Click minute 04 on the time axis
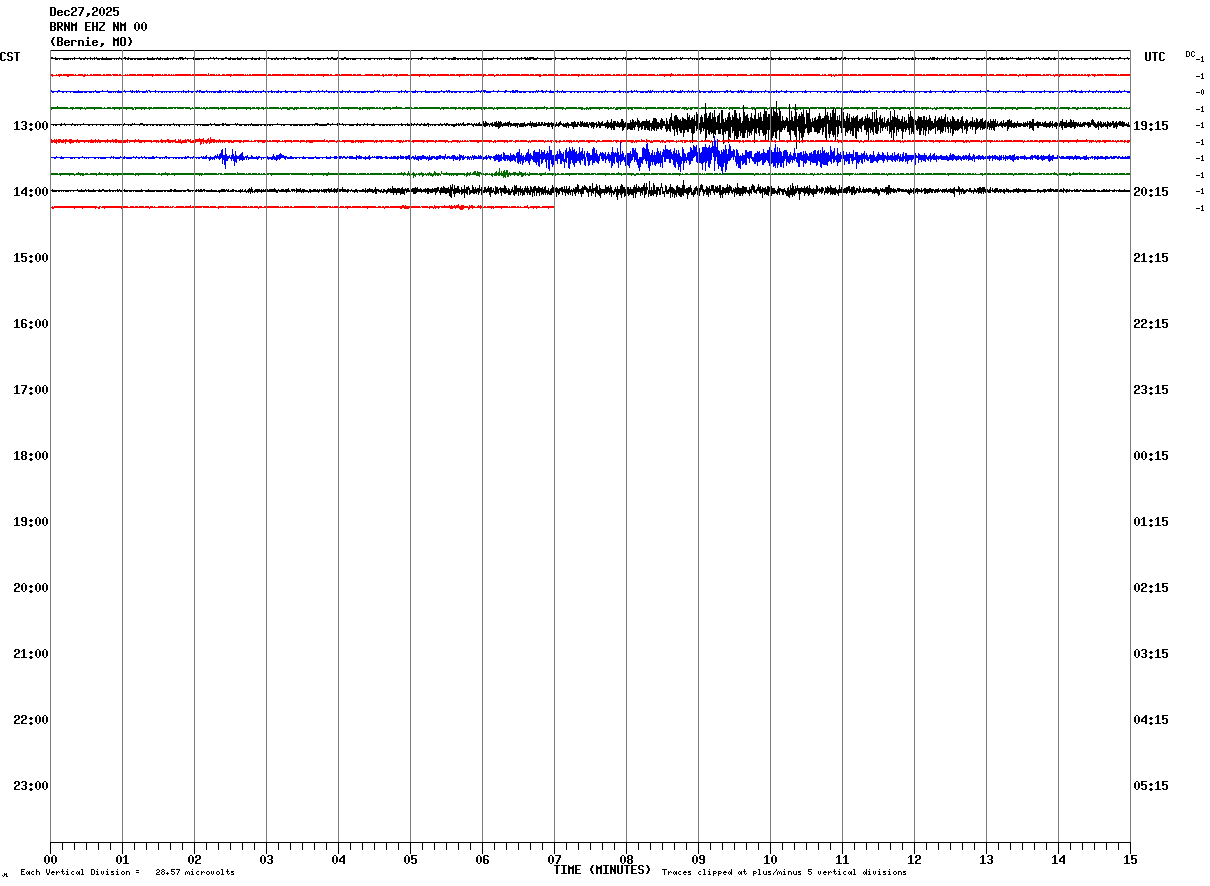 [338, 859]
